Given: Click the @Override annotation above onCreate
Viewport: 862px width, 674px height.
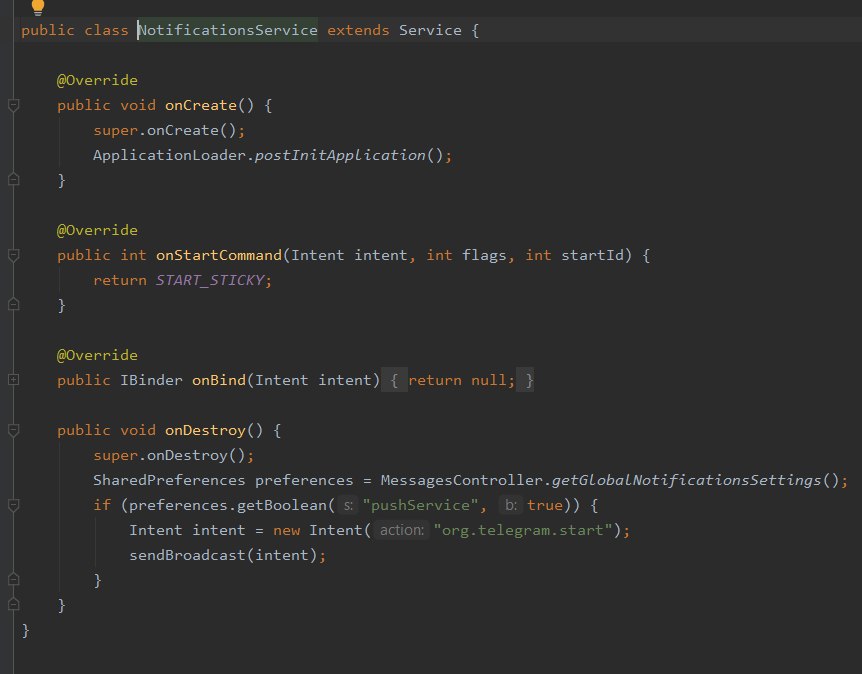Looking at the screenshot, I should (x=97, y=80).
